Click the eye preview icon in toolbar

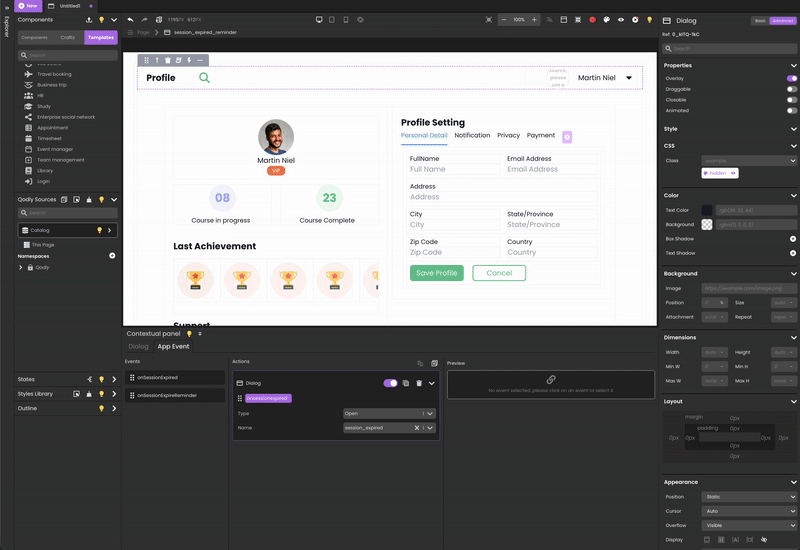click(620, 19)
